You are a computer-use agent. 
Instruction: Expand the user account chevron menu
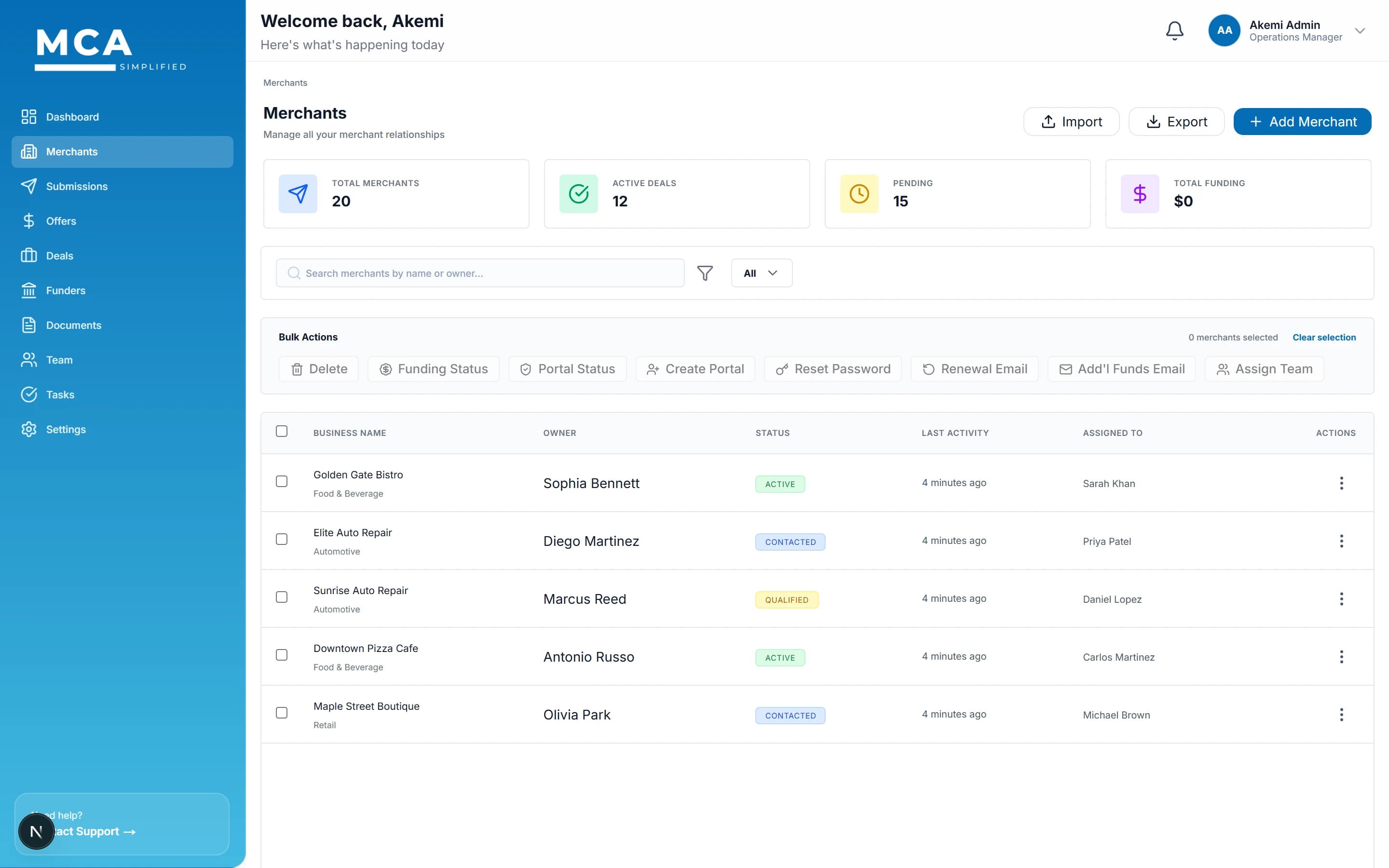[x=1360, y=31]
